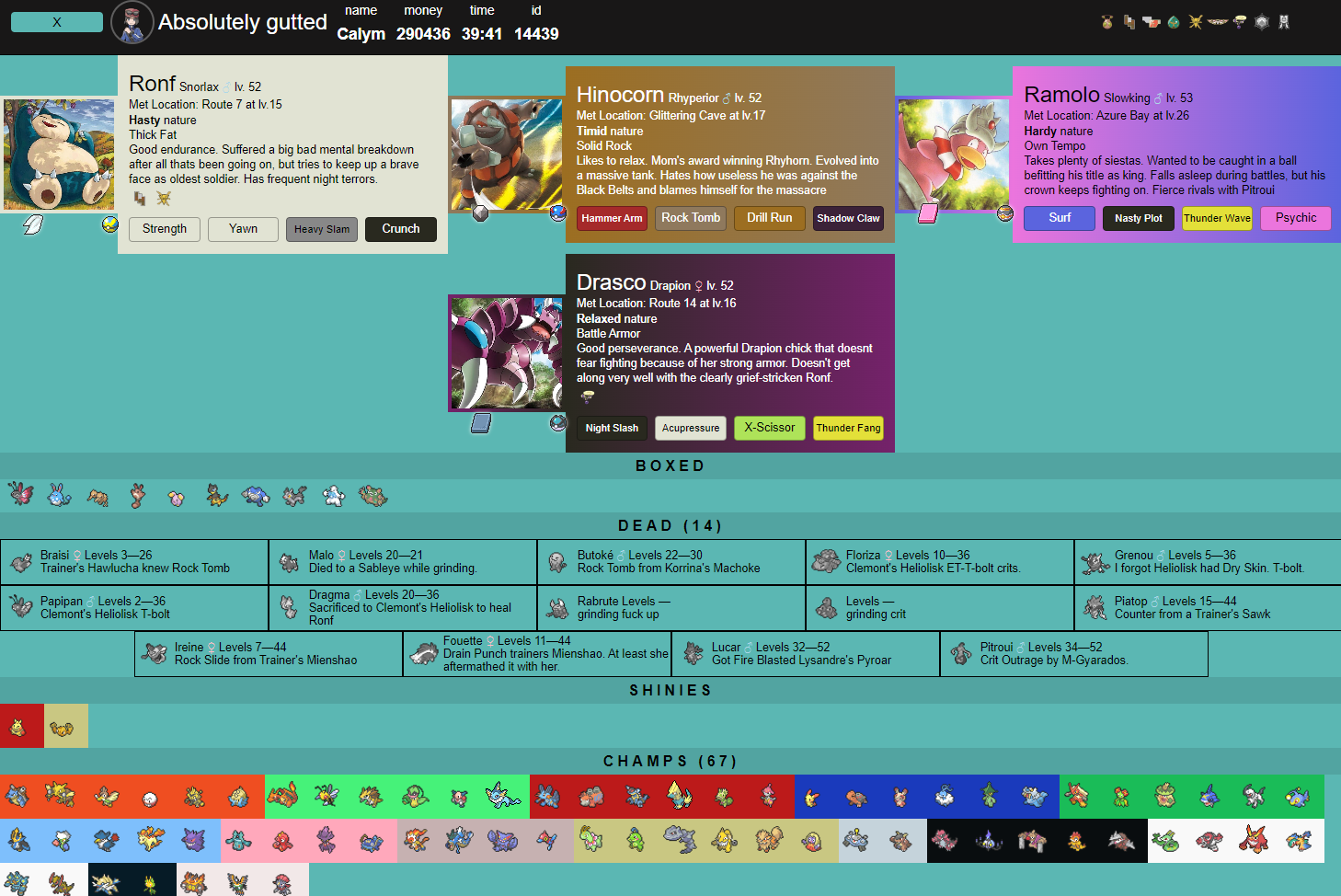Click the Shadow Claw move button
This screenshot has width=1341, height=896.
pos(848,218)
